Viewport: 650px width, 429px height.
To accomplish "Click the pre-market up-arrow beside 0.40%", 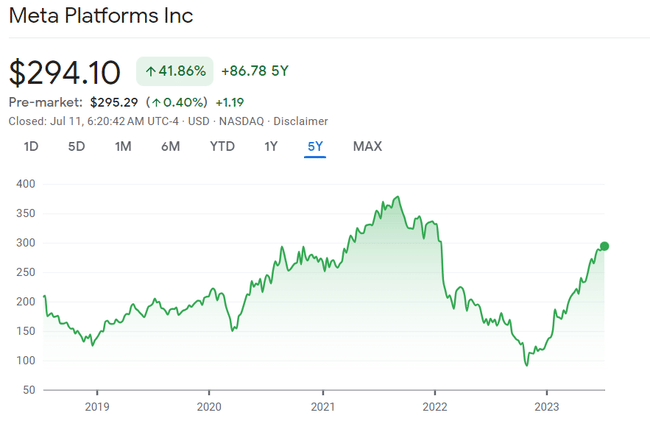I will point(157,102).
